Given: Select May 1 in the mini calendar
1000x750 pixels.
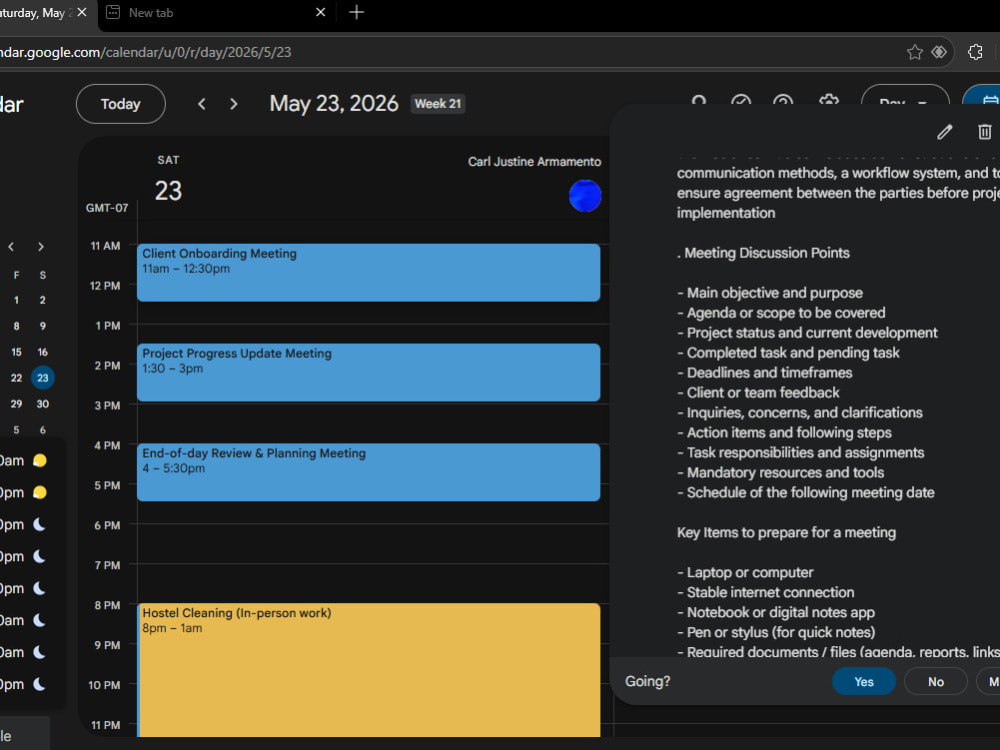Looking at the screenshot, I should pos(17,300).
